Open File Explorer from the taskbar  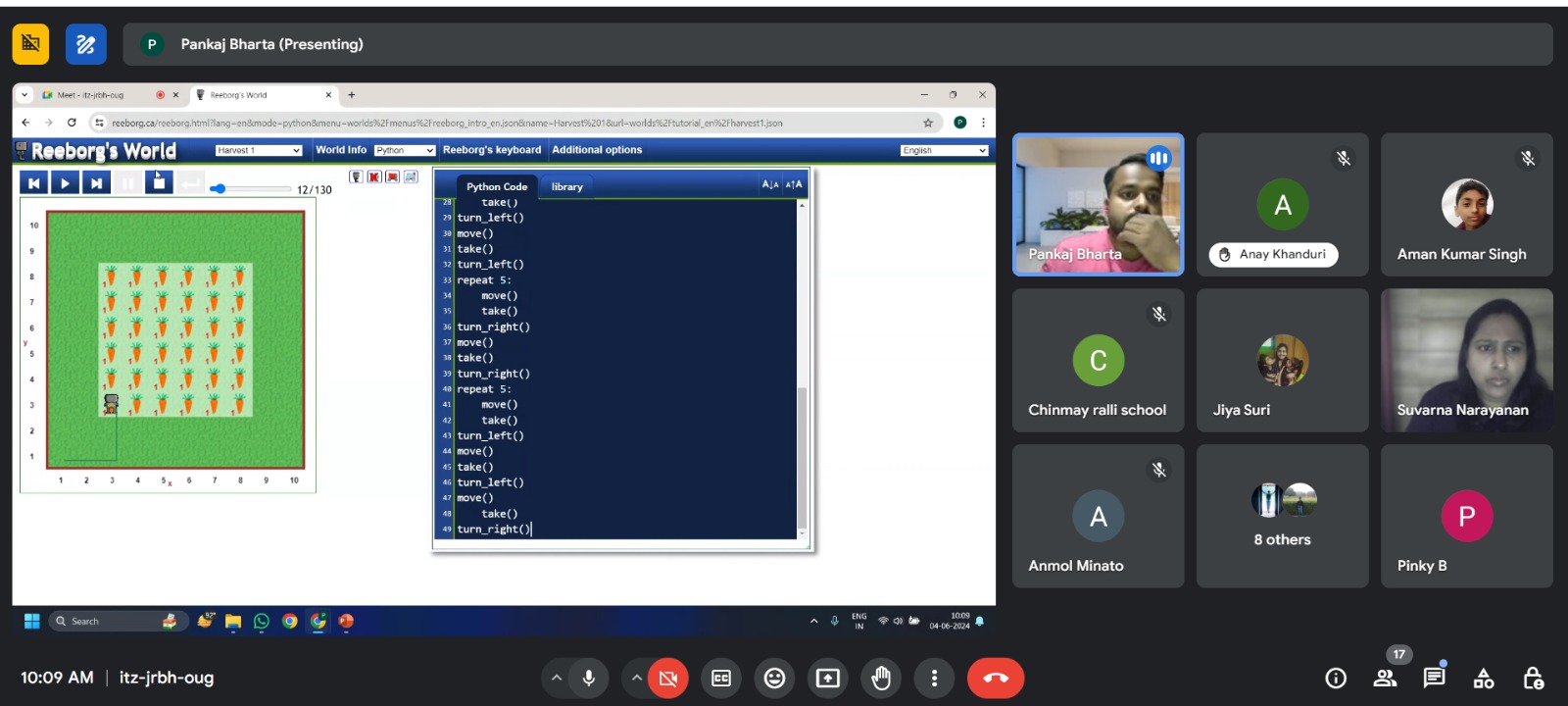click(x=233, y=621)
